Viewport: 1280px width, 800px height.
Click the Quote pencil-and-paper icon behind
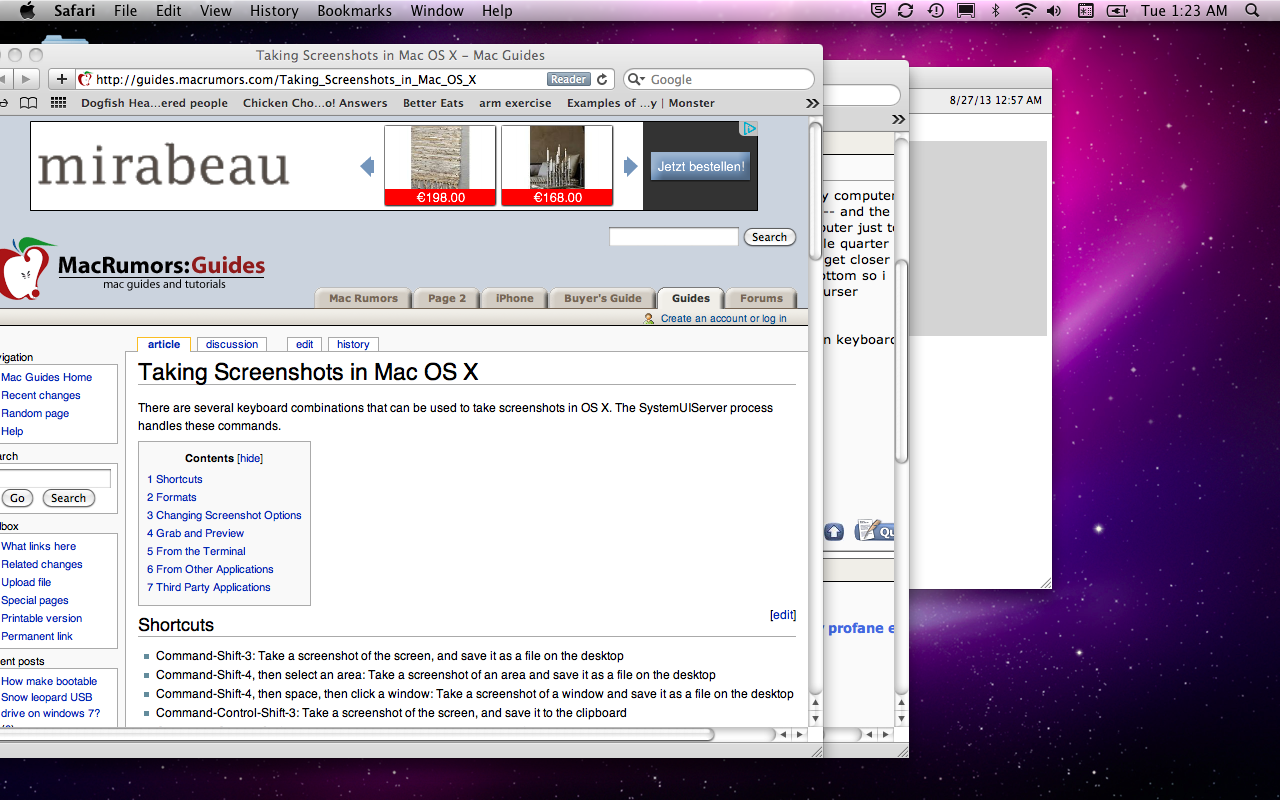875,531
